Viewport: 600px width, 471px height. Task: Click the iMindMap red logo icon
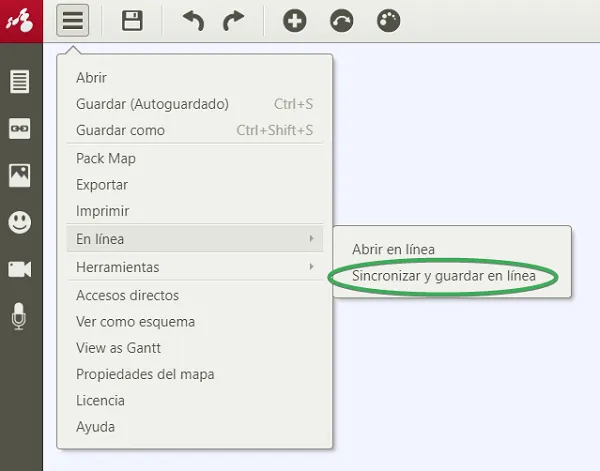(21, 21)
